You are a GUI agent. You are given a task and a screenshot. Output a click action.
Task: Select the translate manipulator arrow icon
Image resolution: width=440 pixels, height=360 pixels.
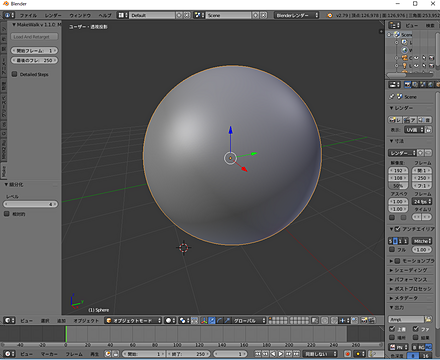click(212, 321)
